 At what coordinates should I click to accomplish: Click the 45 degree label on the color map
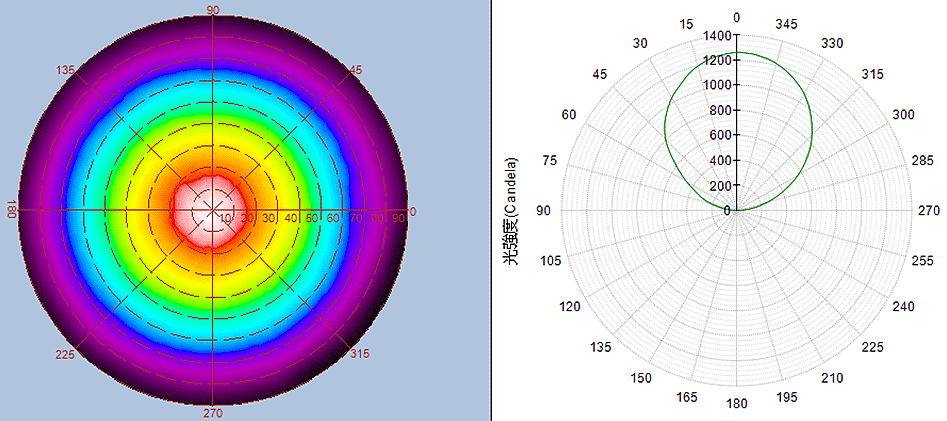point(353,71)
